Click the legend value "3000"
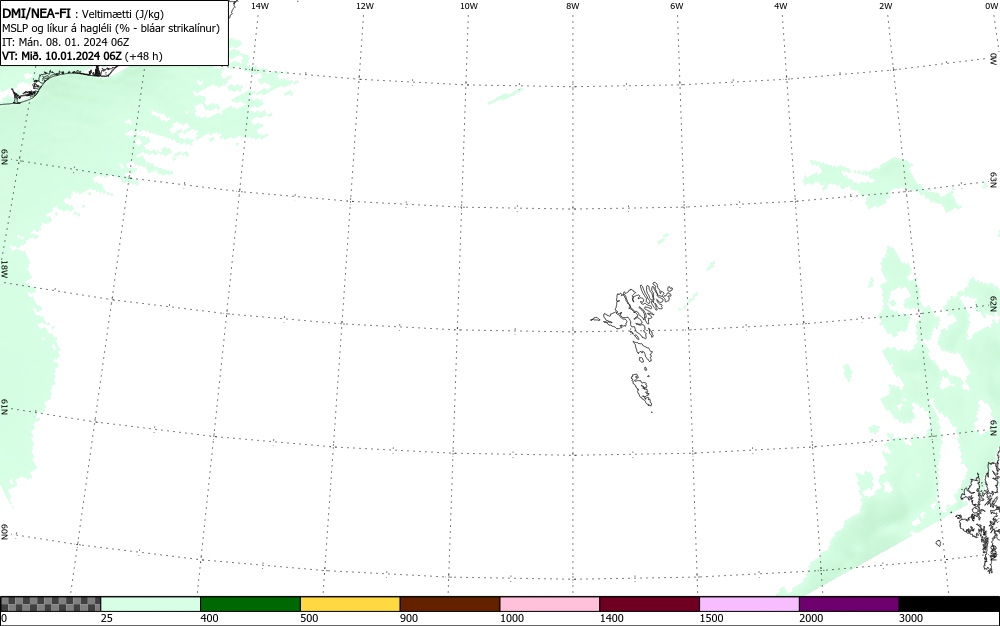The height and width of the screenshot is (626, 1000). pyautogui.click(x=911, y=618)
